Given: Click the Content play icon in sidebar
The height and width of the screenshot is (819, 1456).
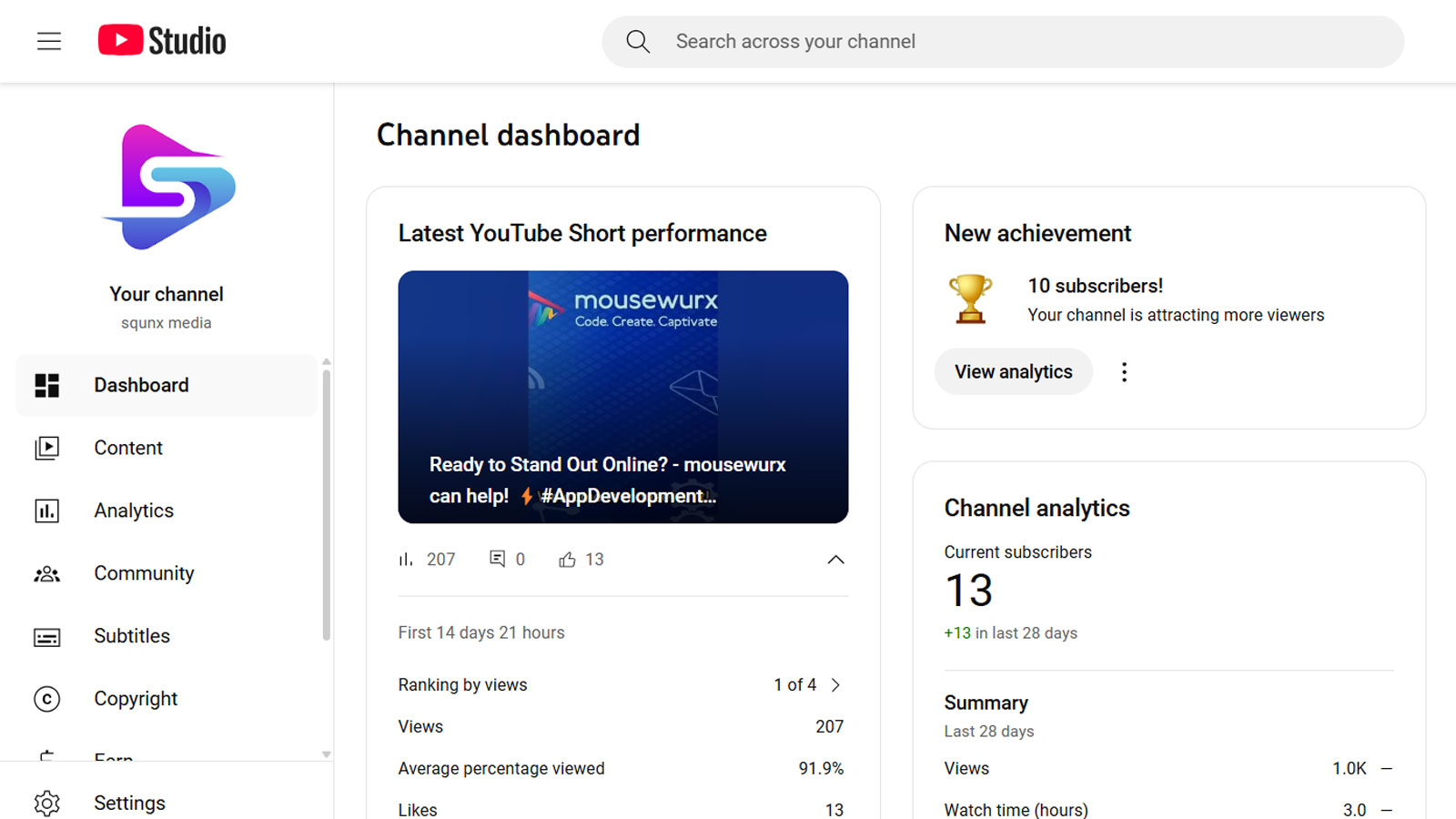Looking at the screenshot, I should (47, 448).
